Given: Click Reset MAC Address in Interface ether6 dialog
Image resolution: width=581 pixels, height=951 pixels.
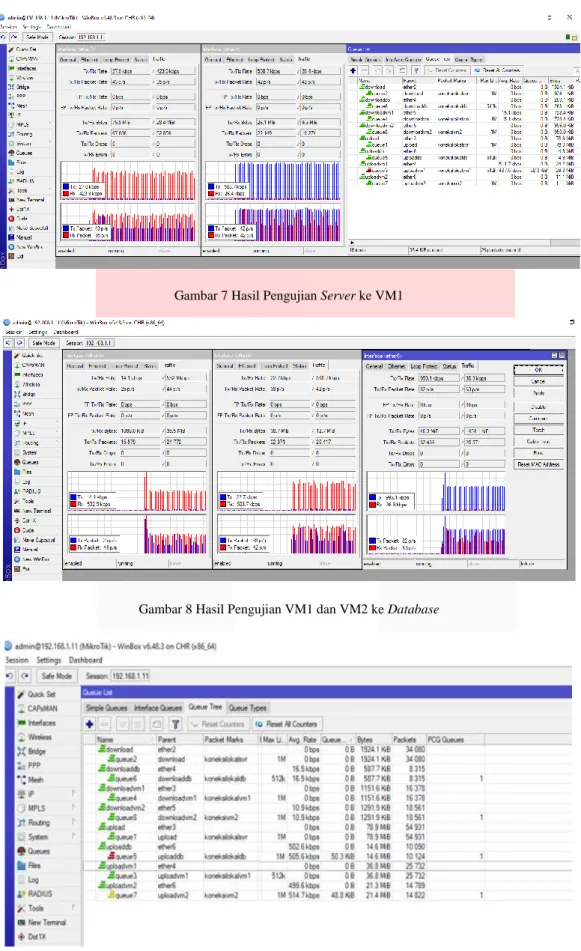Looking at the screenshot, I should (x=539, y=464).
